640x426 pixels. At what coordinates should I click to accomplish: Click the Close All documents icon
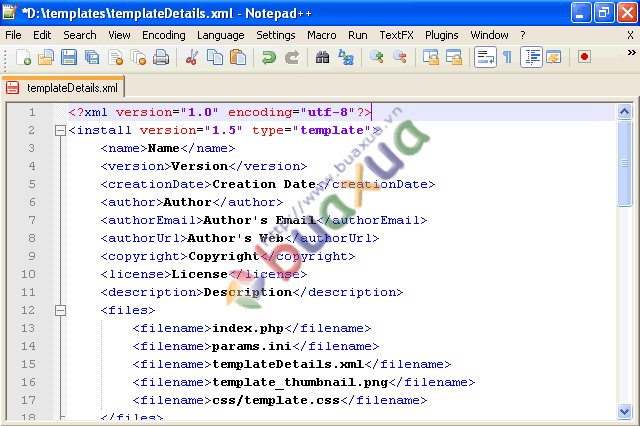(x=138, y=57)
